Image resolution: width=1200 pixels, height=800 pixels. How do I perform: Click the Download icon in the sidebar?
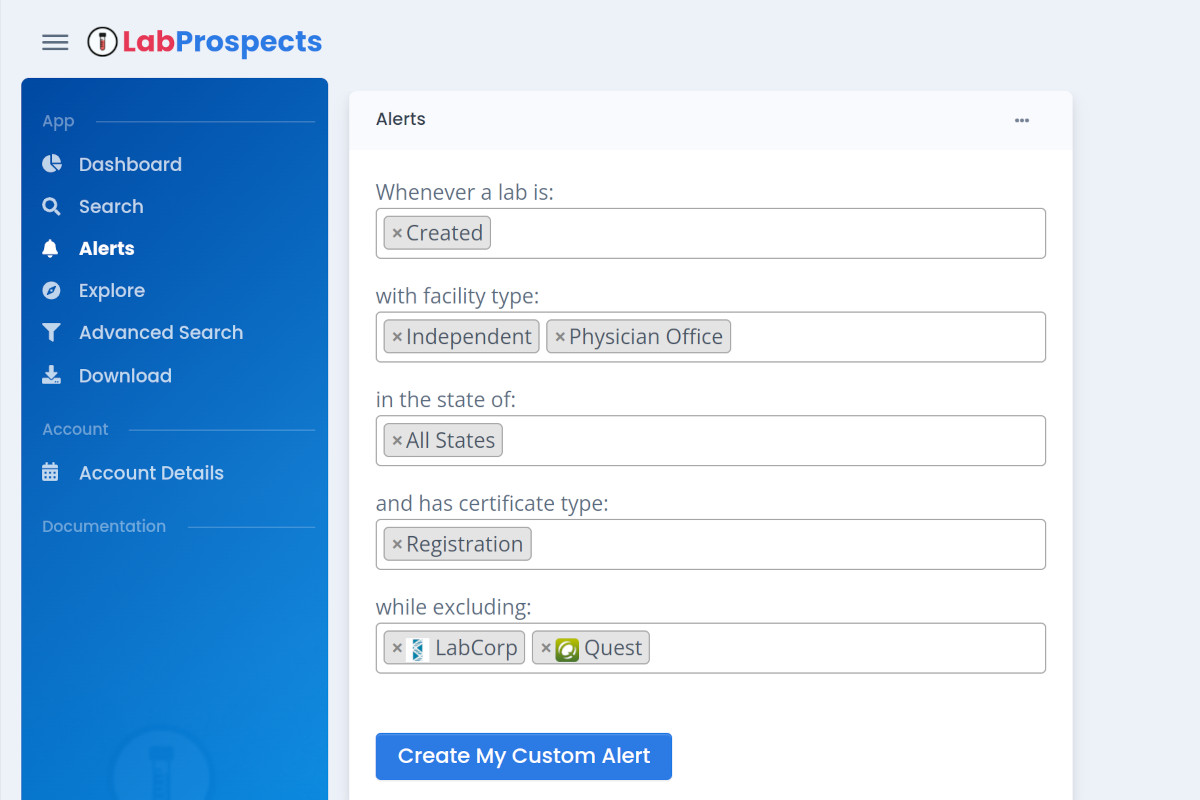click(x=51, y=375)
